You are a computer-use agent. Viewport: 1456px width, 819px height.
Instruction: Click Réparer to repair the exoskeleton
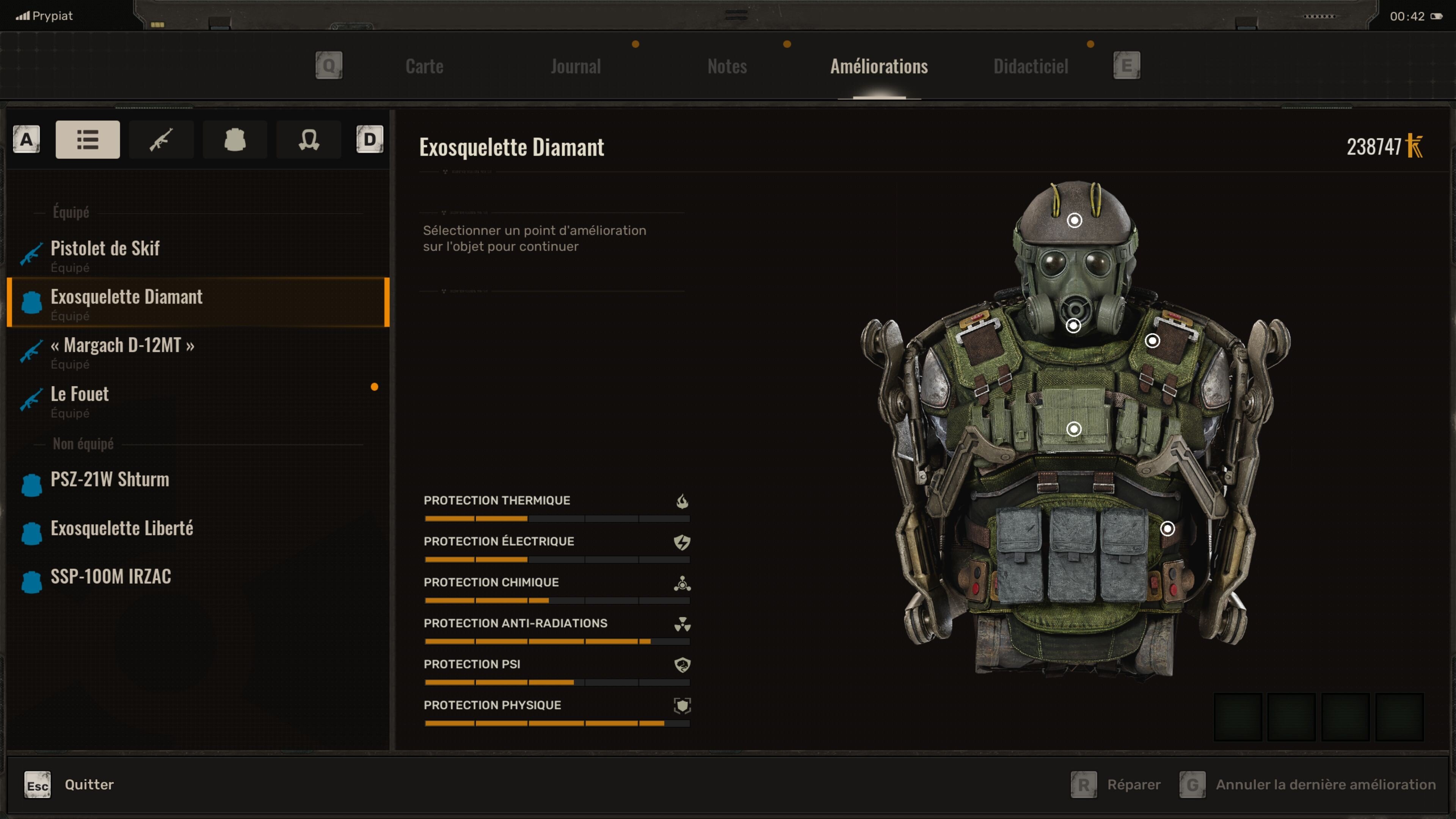pyautogui.click(x=1133, y=784)
